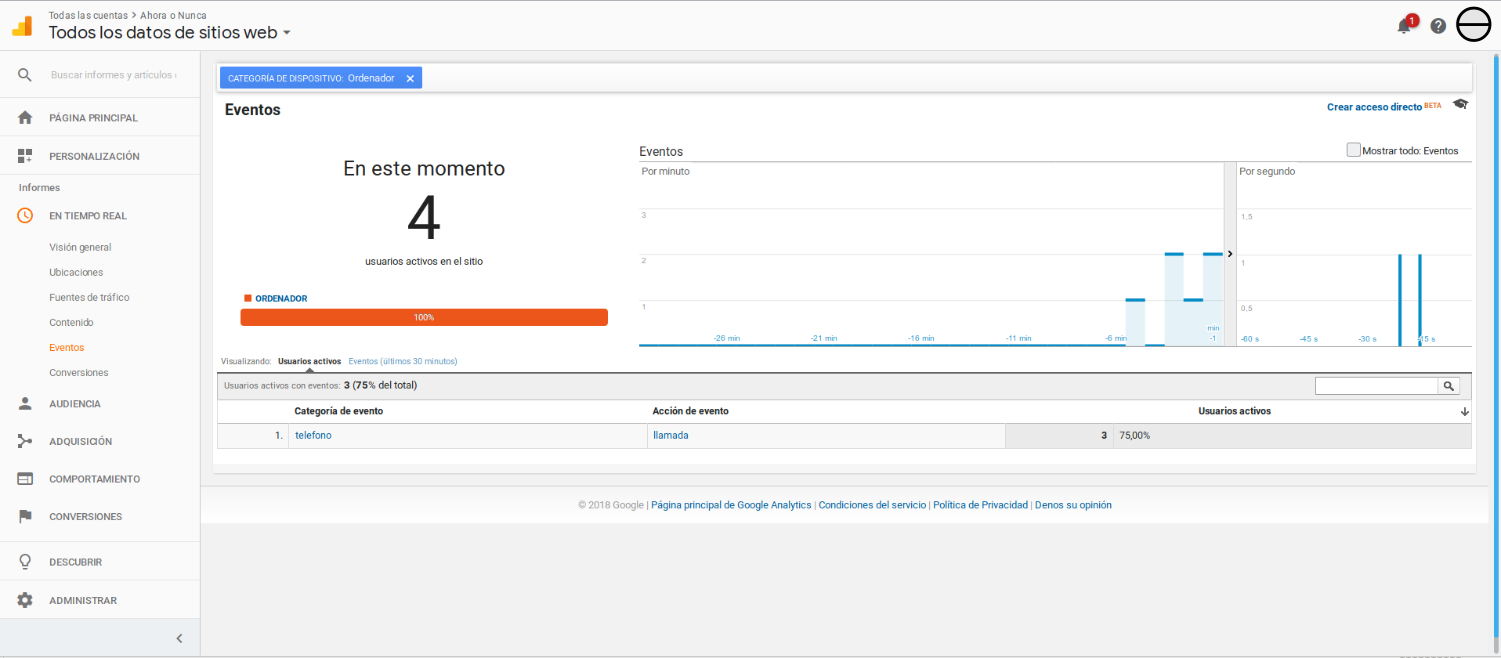1501x658 pixels.
Task: Enable the Mostrar todo: Eventos checkbox
Action: [x=1354, y=151]
